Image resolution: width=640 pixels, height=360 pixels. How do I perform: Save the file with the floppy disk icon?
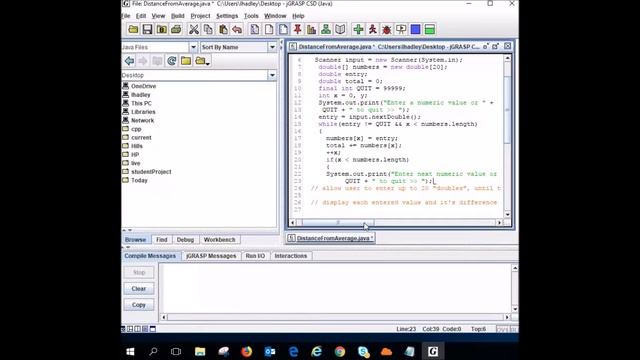[147, 29]
